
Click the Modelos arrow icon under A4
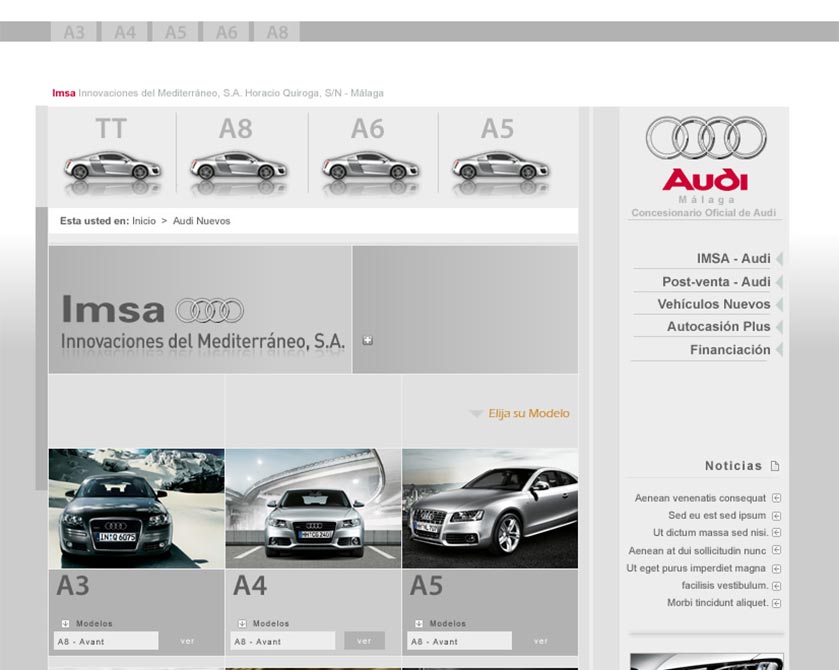(242, 623)
